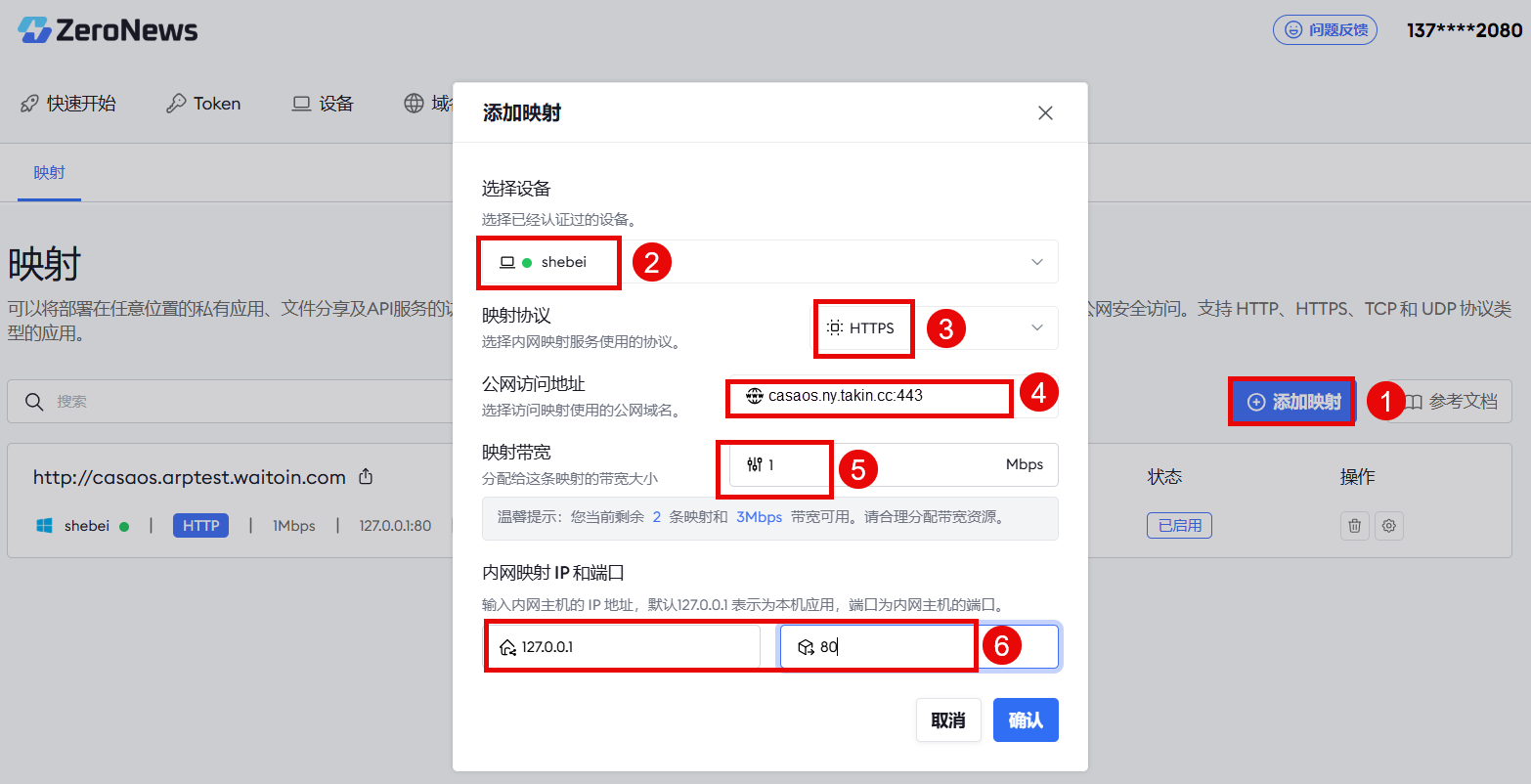Click key icon beside Token
Image resolution: width=1531 pixels, height=784 pixels.
(x=176, y=104)
